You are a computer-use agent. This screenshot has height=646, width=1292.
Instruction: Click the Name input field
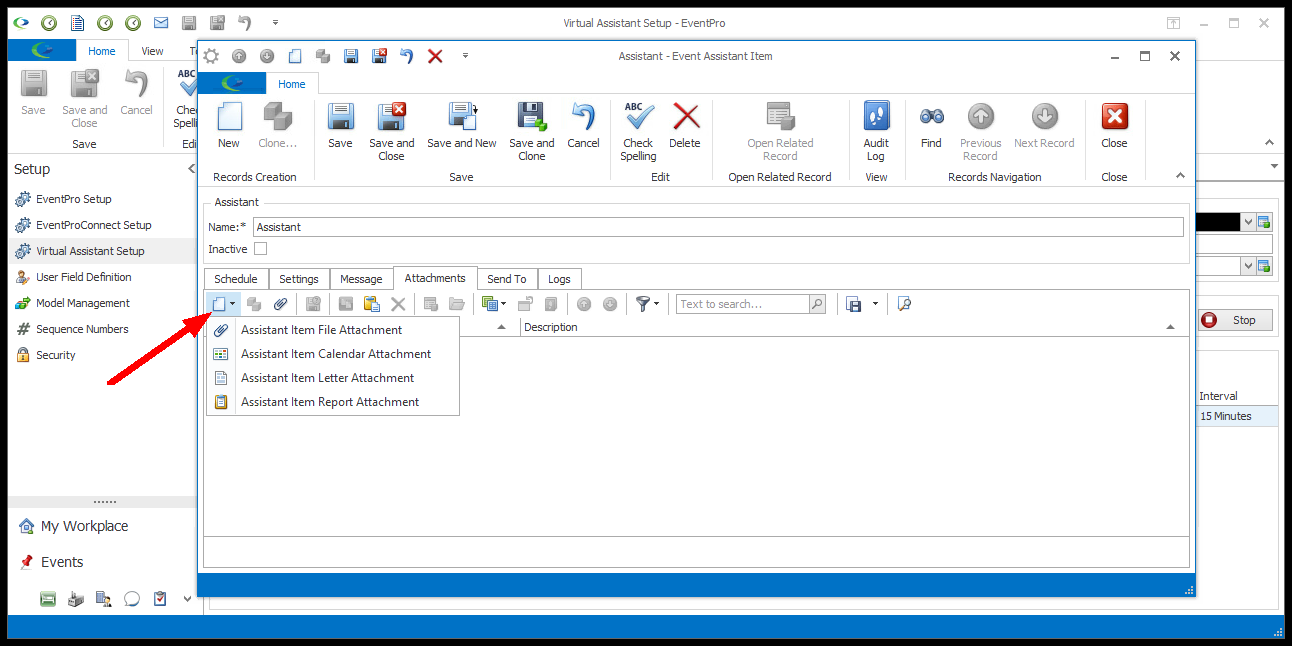click(718, 227)
